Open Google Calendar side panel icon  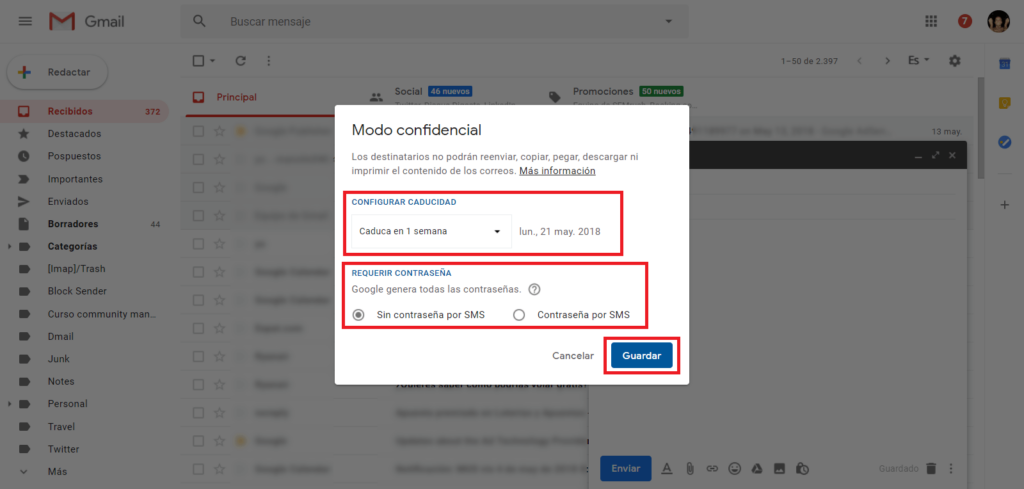click(1005, 63)
